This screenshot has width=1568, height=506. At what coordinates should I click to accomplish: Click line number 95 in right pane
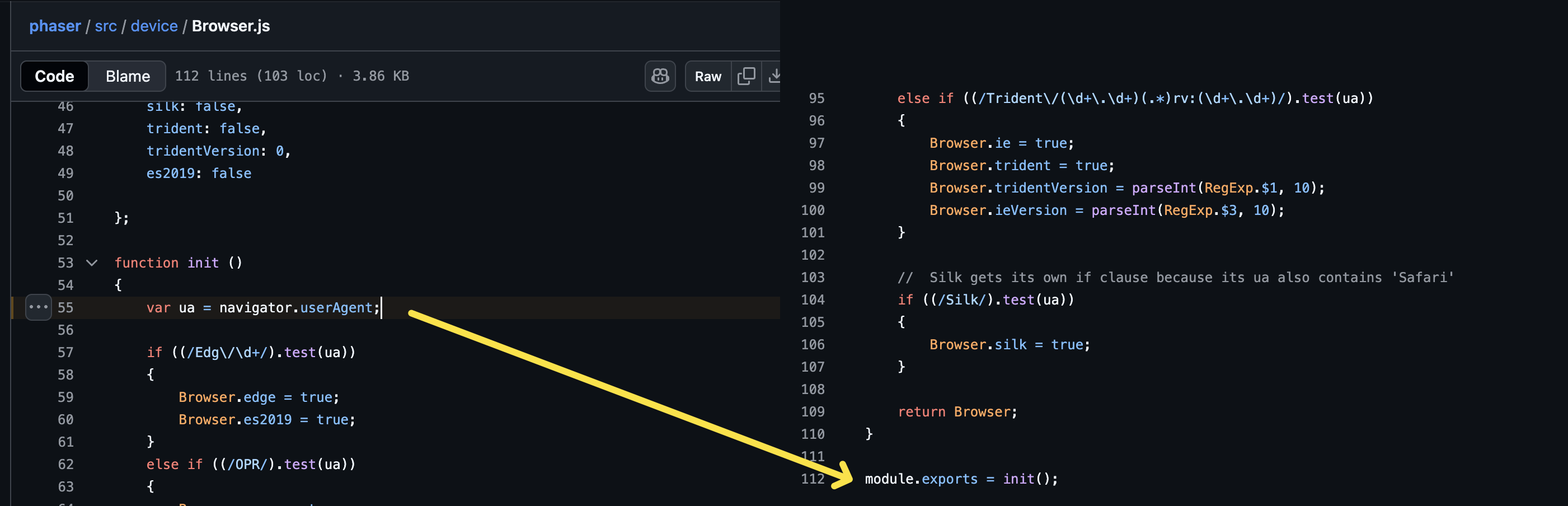coord(816,99)
